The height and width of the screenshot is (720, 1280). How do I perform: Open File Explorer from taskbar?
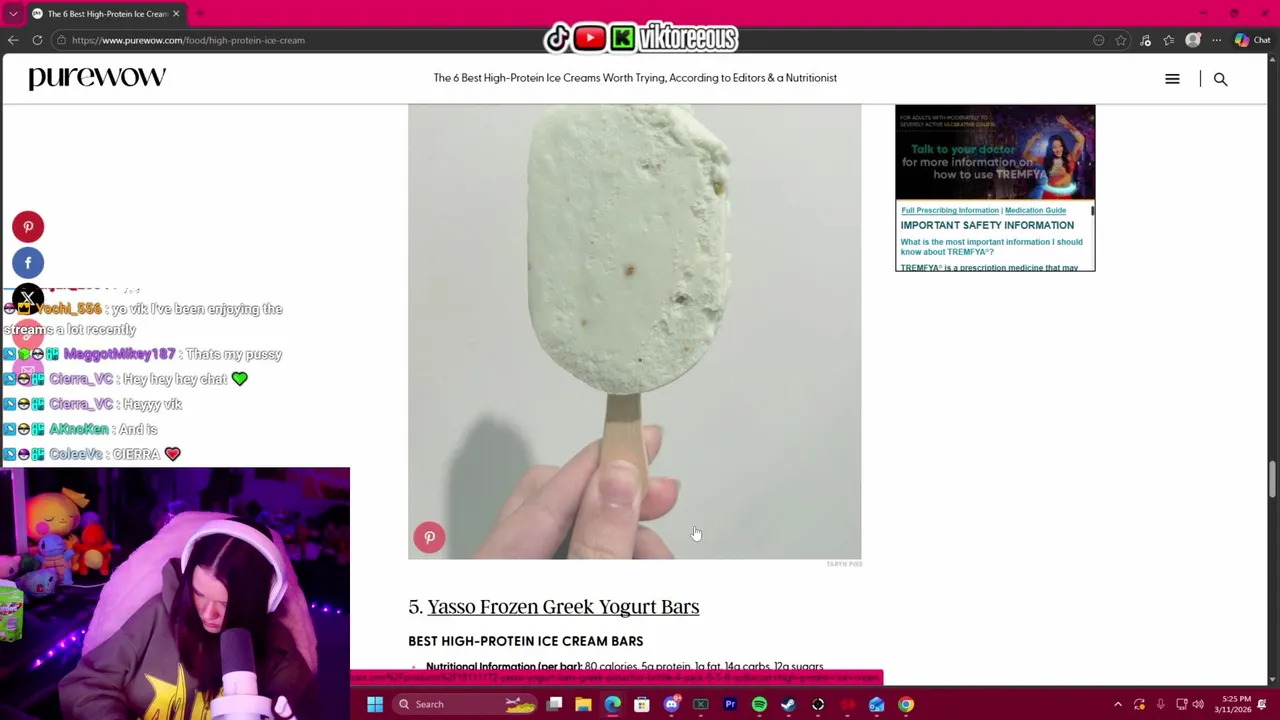(583, 705)
